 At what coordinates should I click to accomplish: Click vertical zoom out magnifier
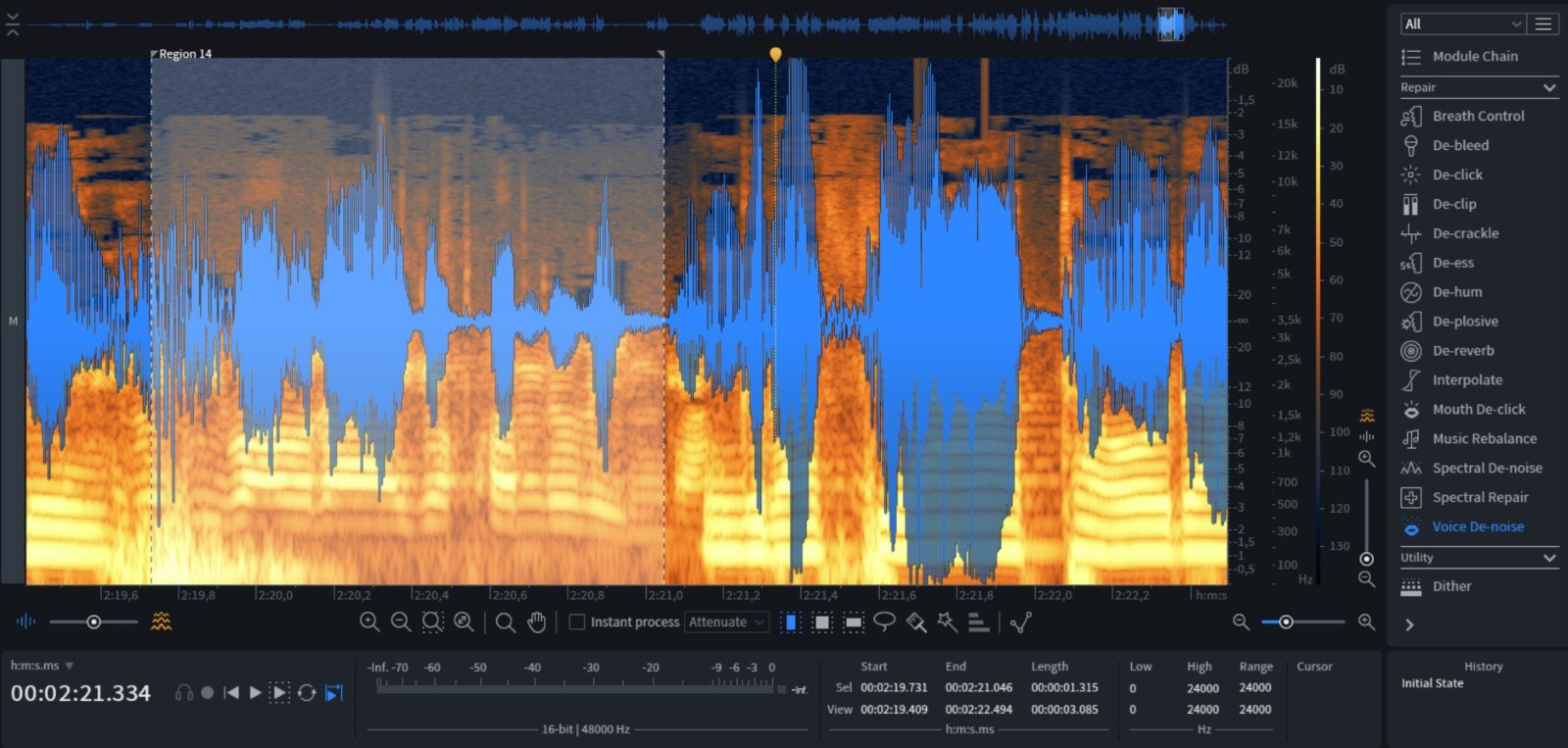[x=1366, y=579]
